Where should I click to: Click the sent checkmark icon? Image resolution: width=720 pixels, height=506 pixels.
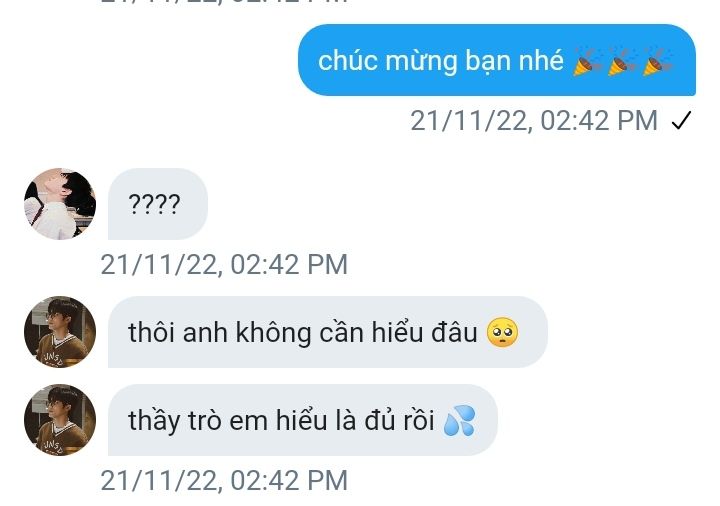click(x=681, y=121)
